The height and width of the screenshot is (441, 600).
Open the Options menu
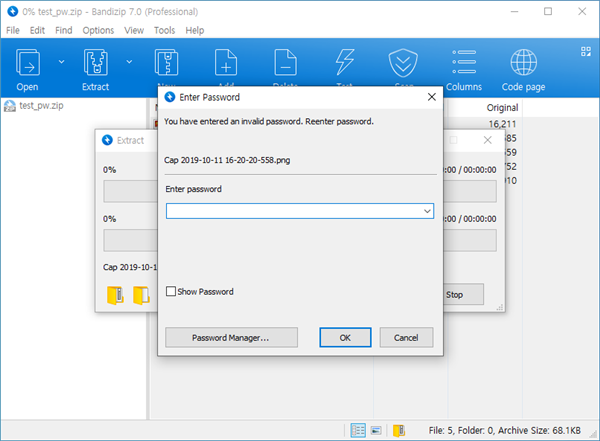coord(98,30)
